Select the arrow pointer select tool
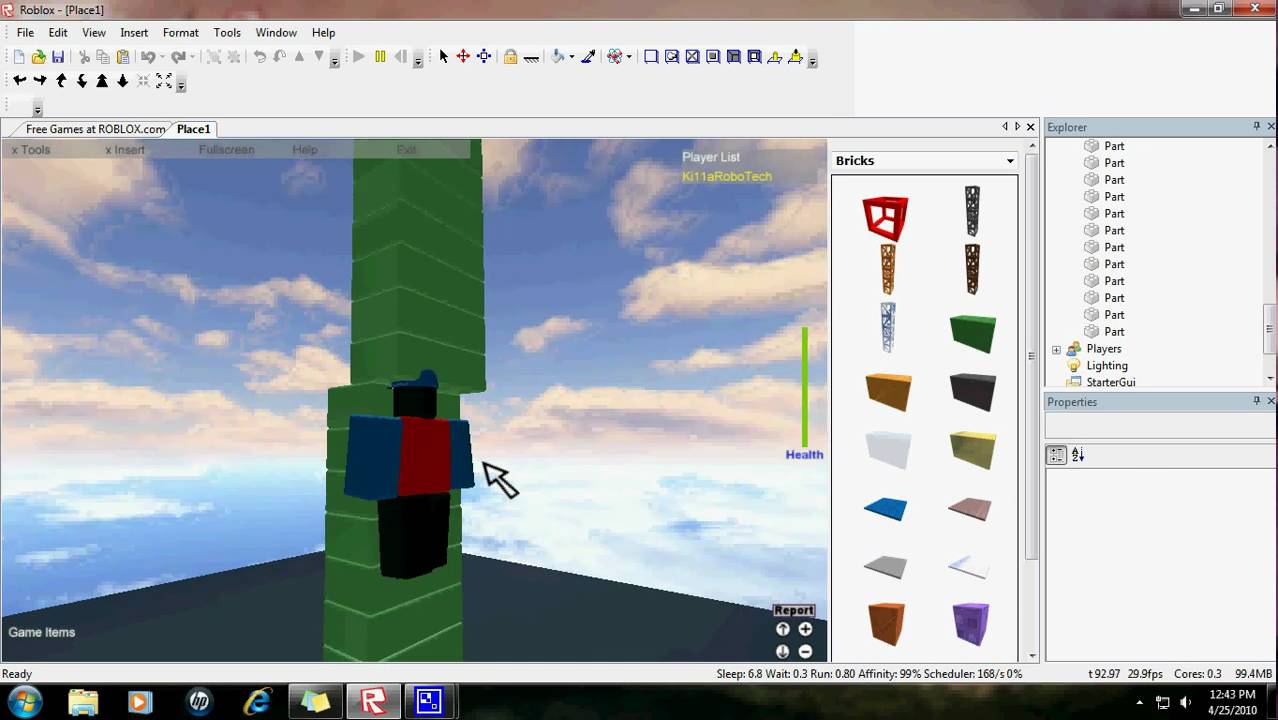This screenshot has width=1278, height=720. [444, 57]
